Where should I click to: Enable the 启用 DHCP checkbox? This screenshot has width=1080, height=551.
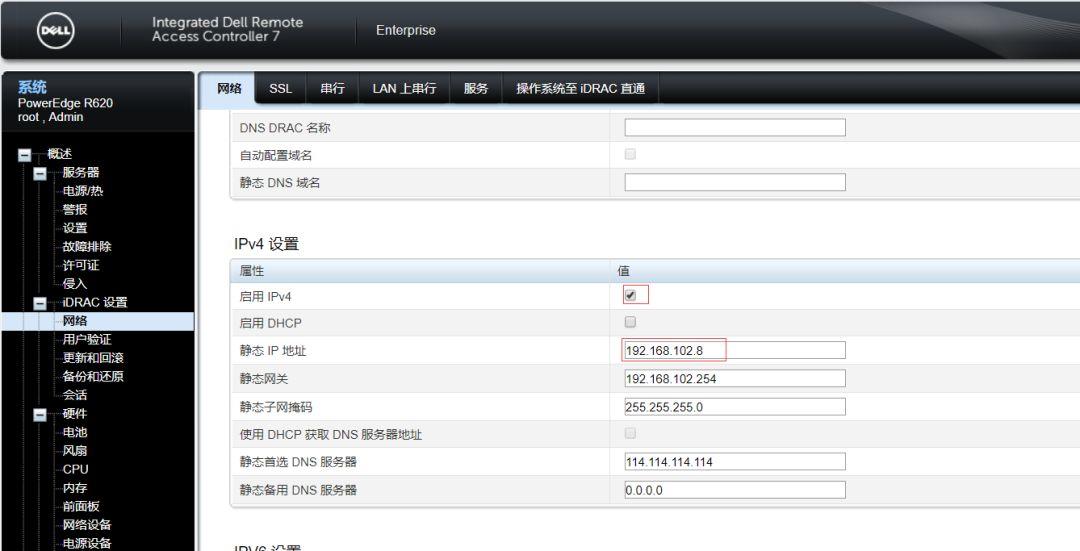tap(630, 322)
